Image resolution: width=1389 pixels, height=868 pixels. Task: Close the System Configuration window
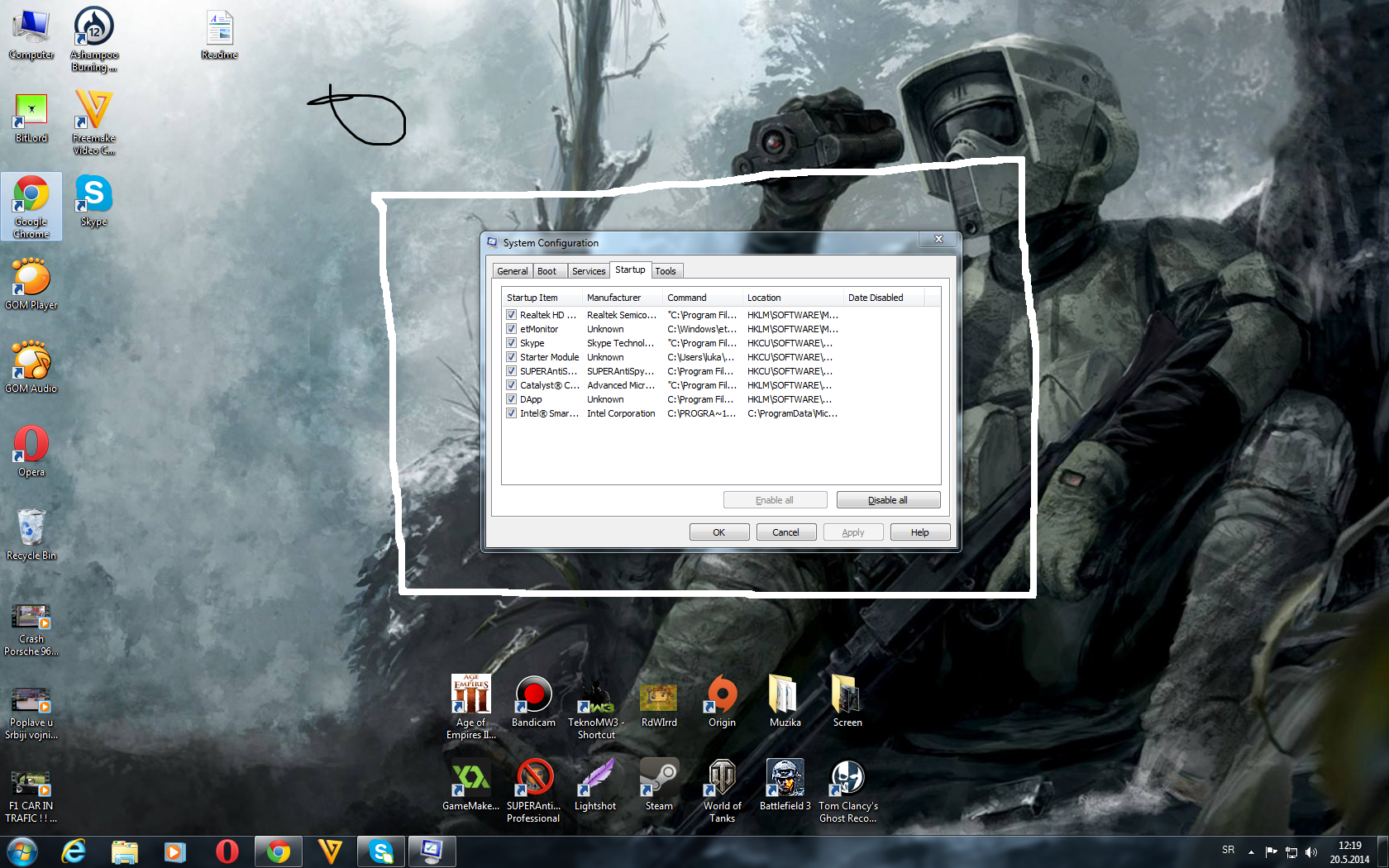click(x=938, y=239)
